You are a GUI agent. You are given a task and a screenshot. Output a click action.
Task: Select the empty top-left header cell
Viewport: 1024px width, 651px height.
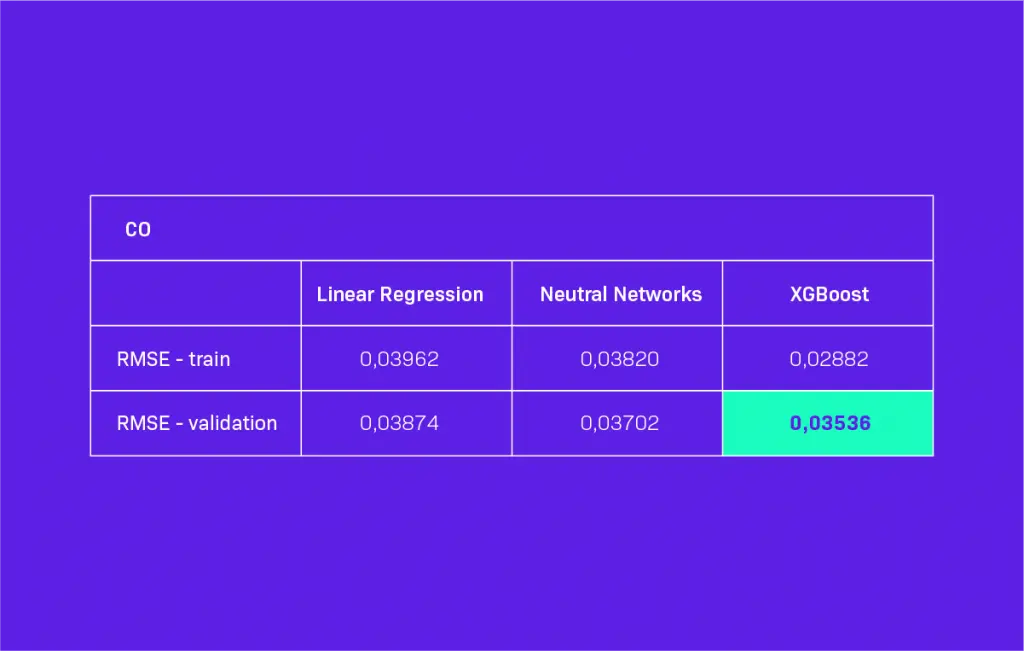click(195, 294)
